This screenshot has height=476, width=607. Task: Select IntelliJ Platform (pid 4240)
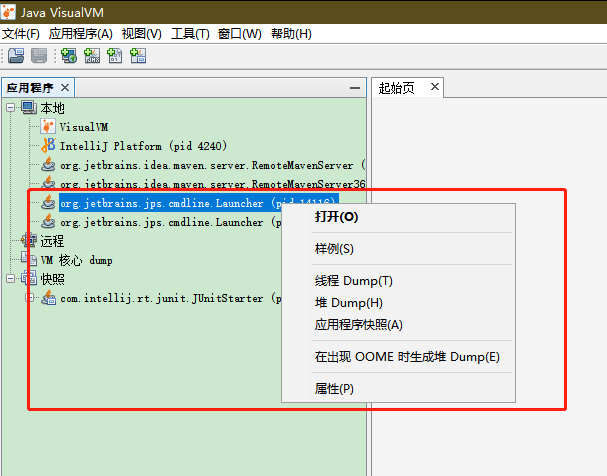coord(143,146)
